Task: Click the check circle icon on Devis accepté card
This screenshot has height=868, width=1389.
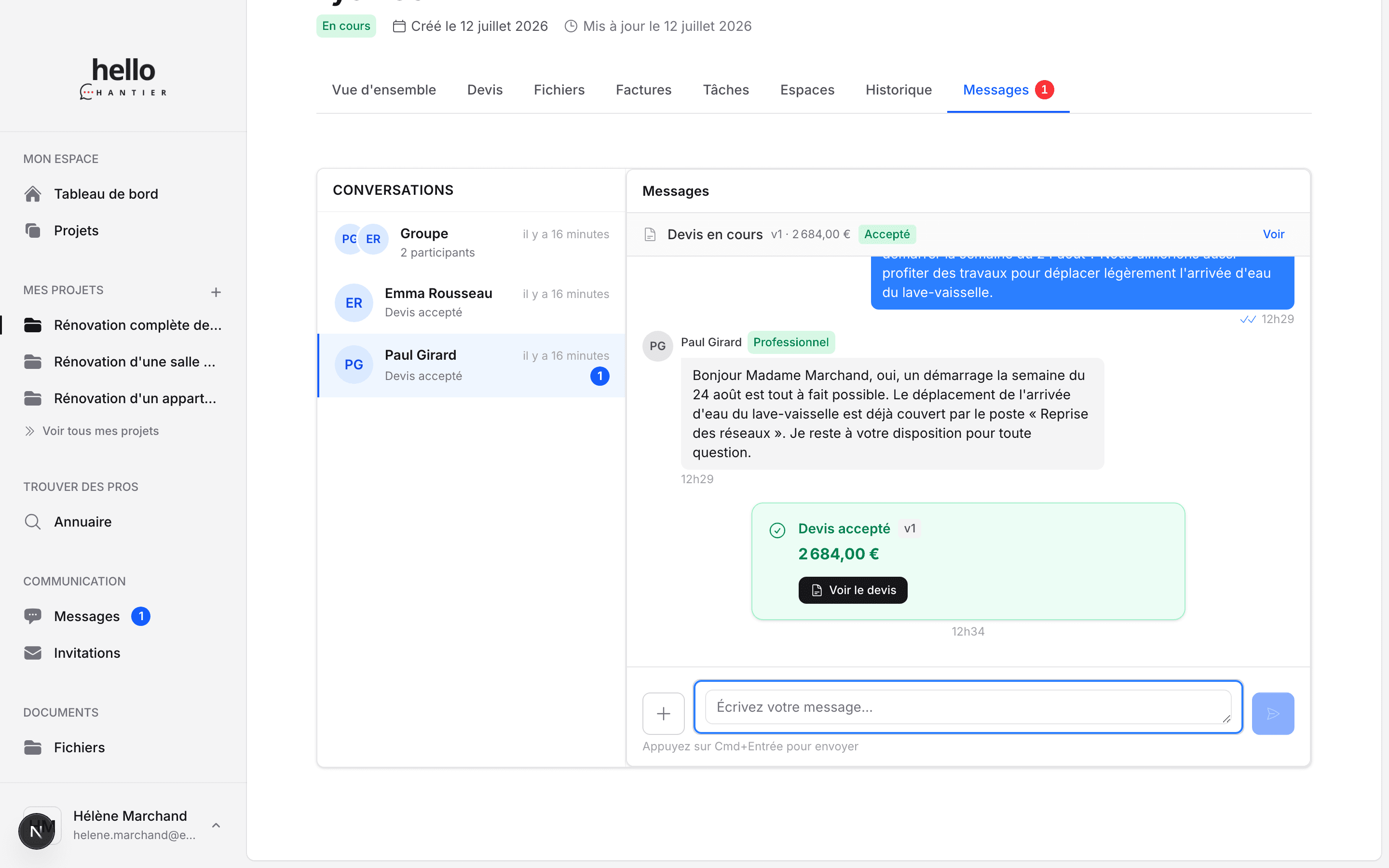Action: click(777, 530)
